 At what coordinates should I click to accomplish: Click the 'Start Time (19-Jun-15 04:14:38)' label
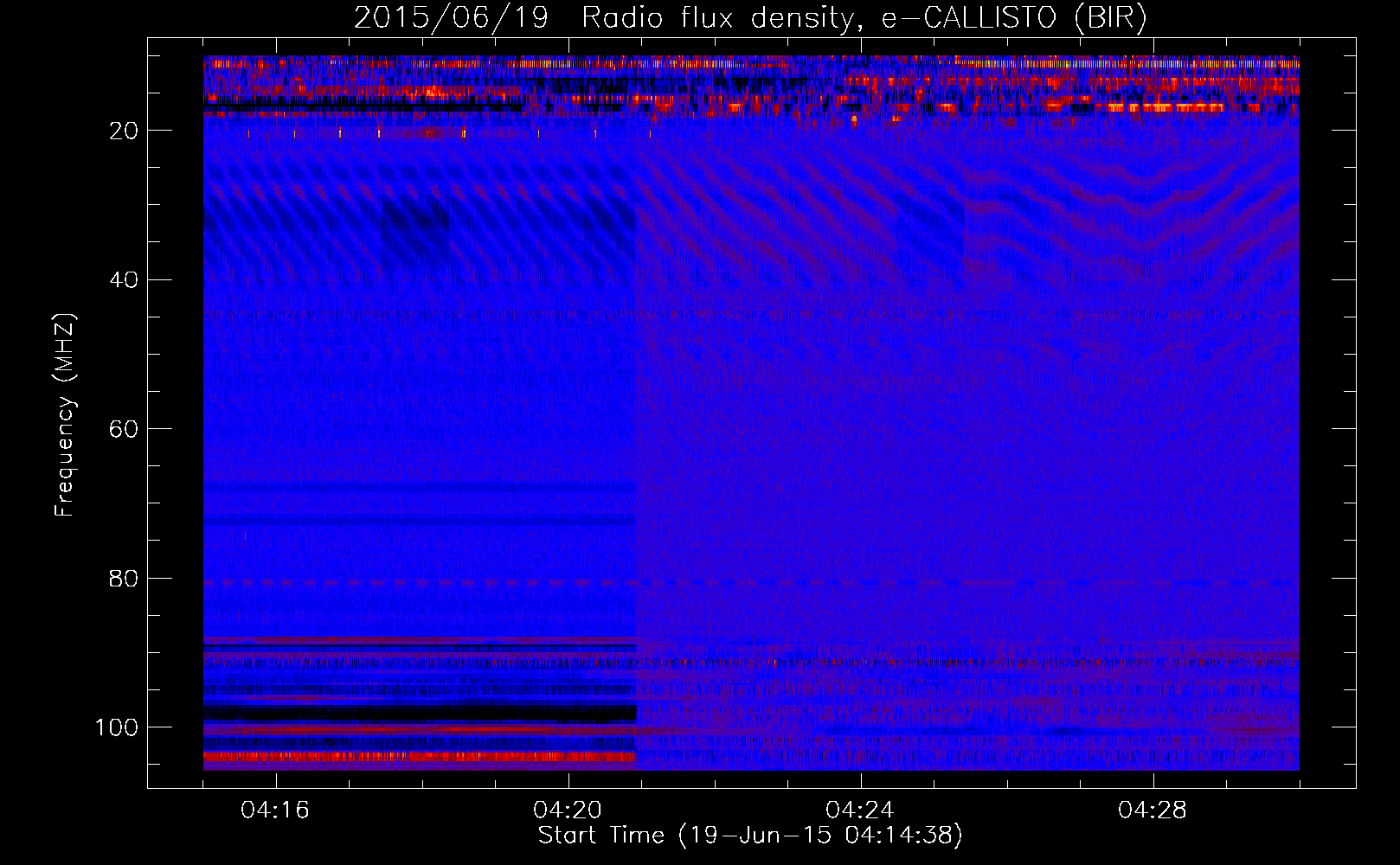(750, 835)
